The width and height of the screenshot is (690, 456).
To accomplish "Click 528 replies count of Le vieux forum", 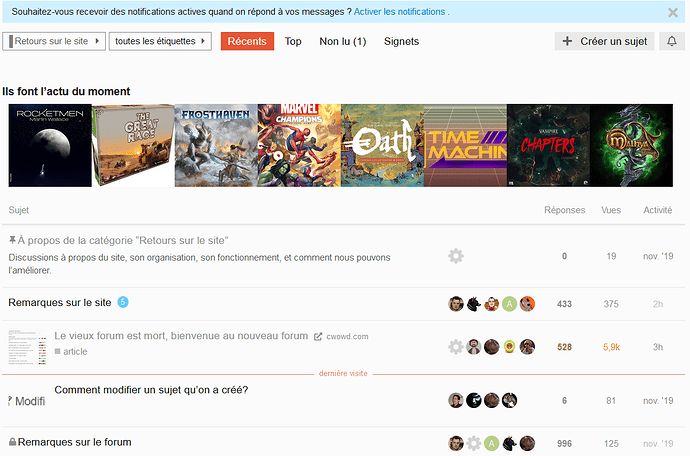I will [x=565, y=347].
